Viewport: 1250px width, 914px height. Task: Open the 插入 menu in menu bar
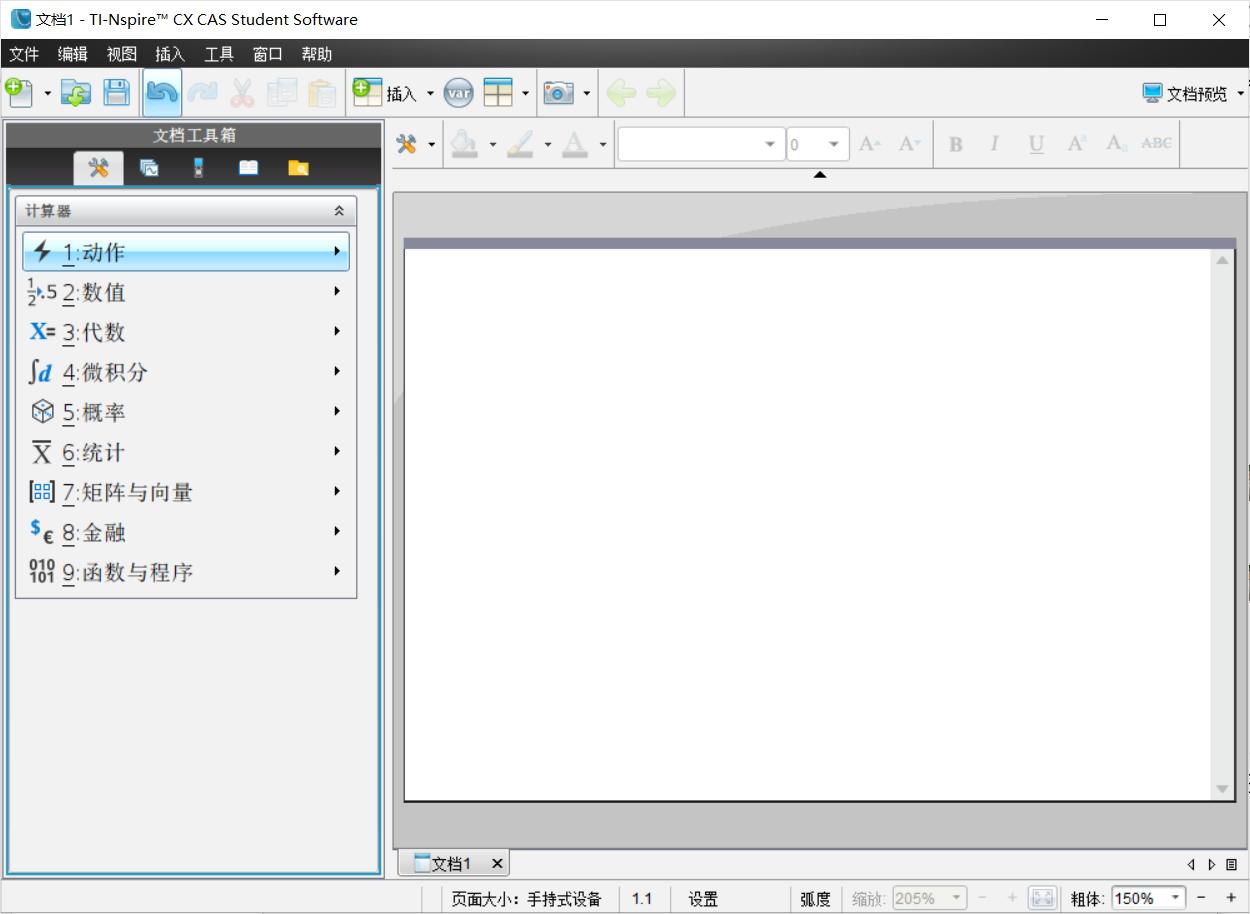[x=170, y=54]
